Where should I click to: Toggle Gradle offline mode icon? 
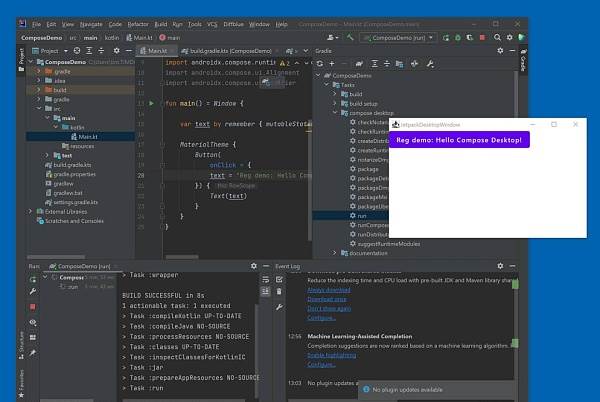click(x=414, y=64)
